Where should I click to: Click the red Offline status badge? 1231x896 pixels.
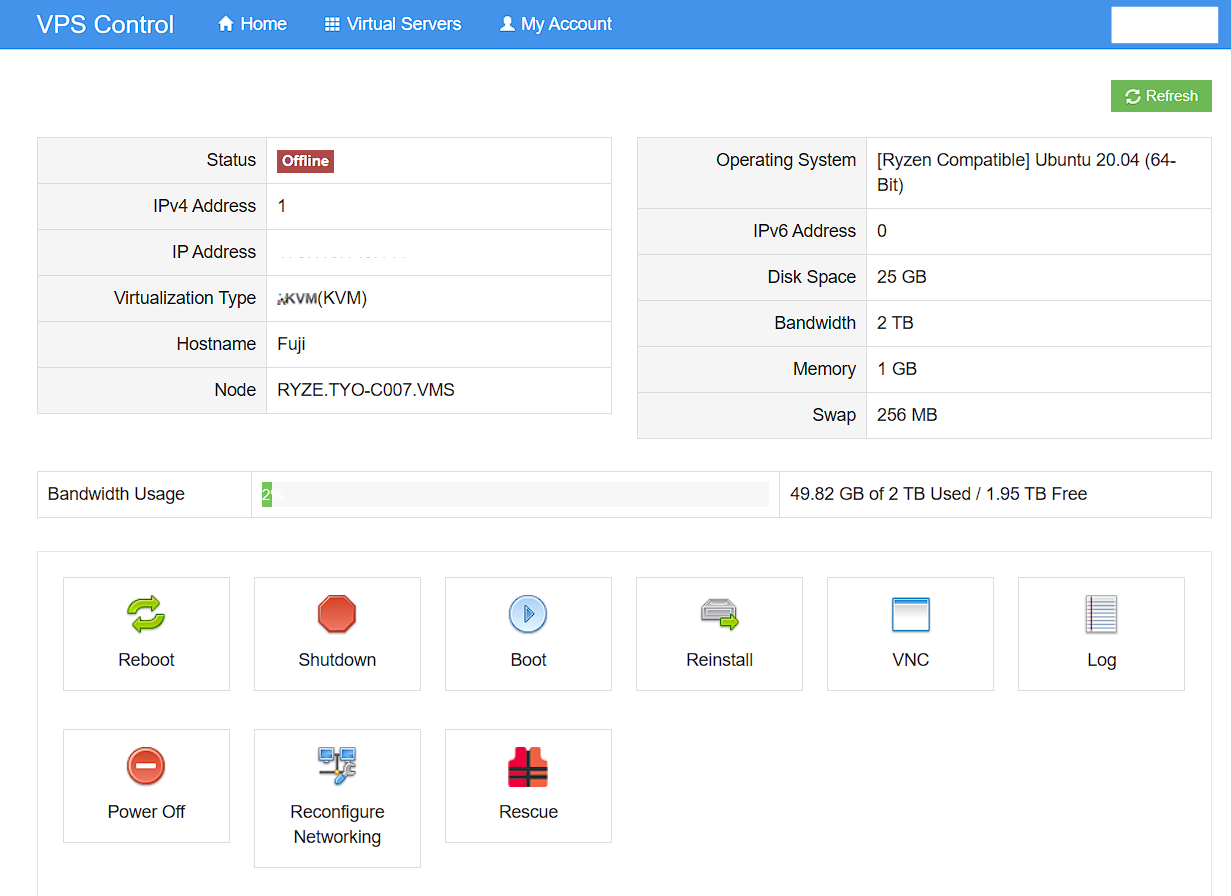coord(305,161)
